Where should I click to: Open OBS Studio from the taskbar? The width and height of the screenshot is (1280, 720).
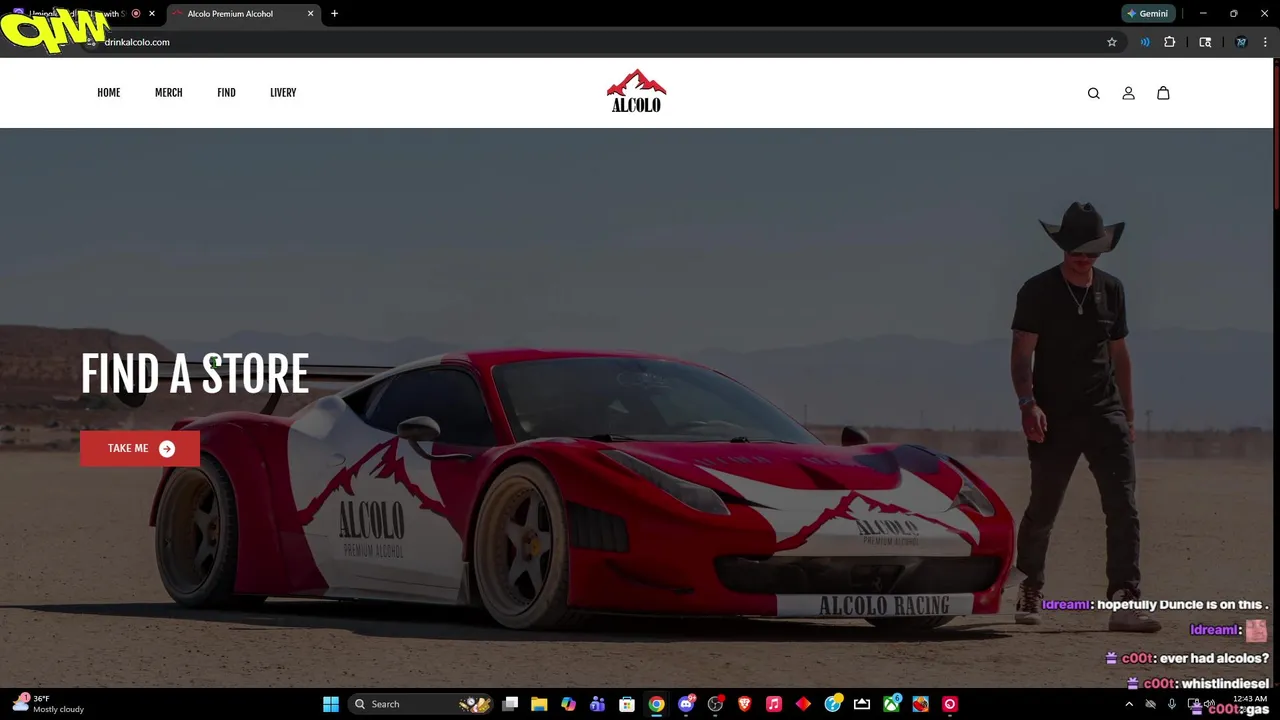[715, 704]
